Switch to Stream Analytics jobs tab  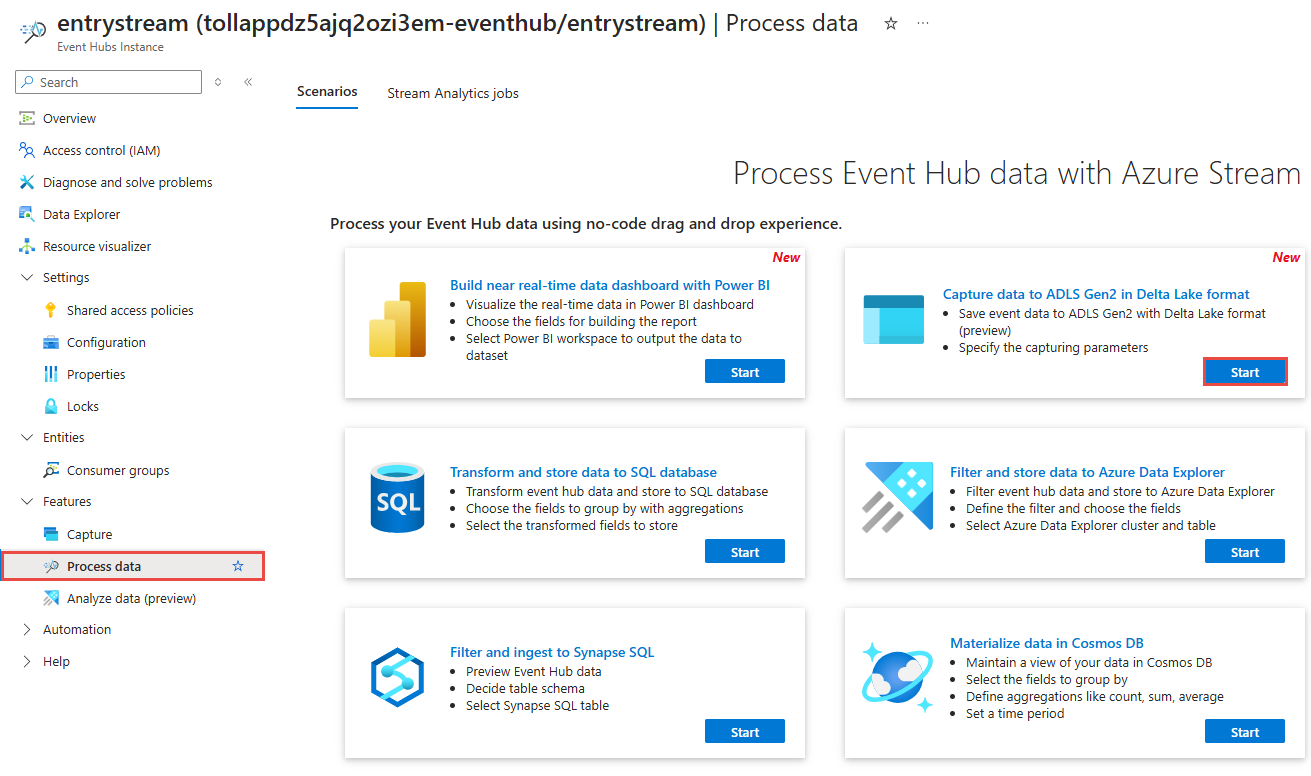tap(453, 93)
